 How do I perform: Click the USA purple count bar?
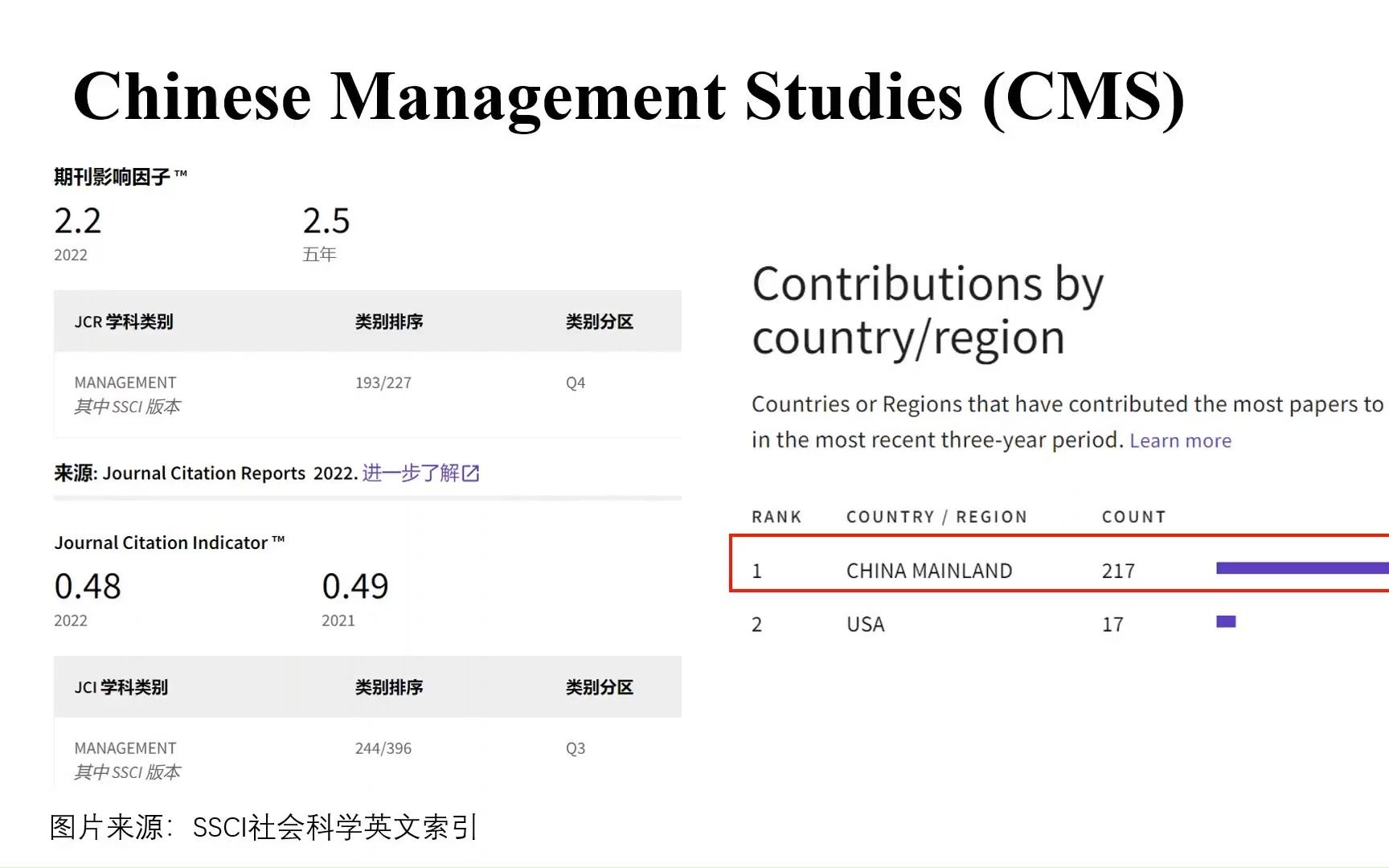(1226, 621)
